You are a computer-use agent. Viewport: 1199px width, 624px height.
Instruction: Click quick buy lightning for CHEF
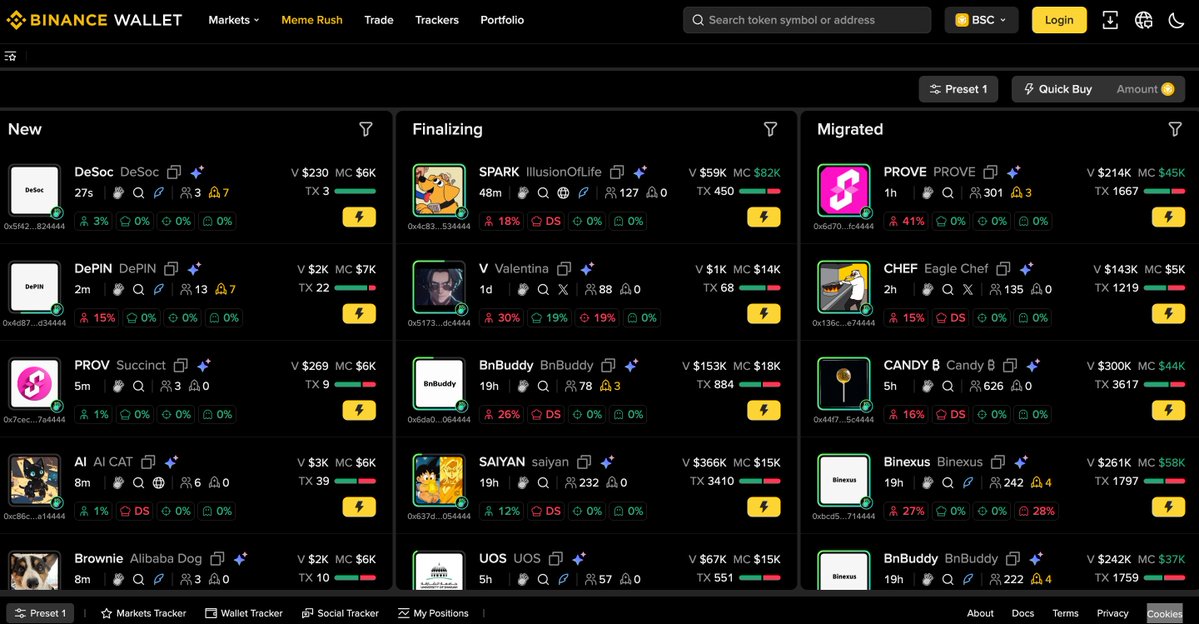[1168, 314]
